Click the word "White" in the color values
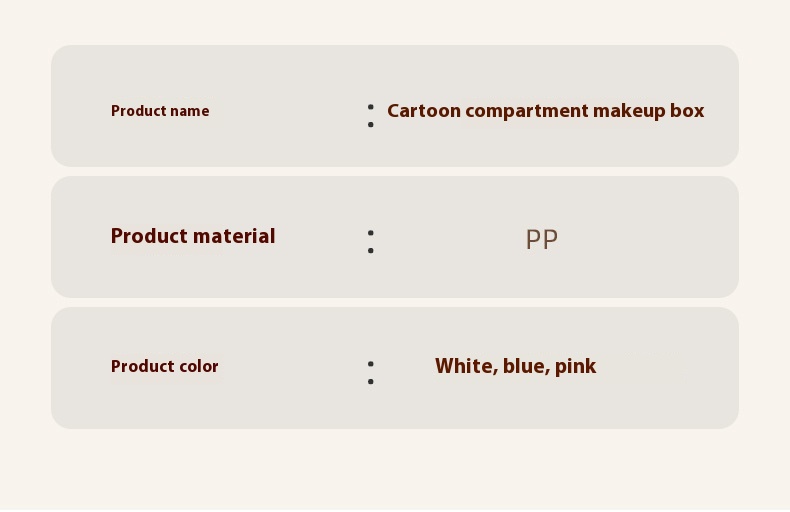 pos(465,366)
